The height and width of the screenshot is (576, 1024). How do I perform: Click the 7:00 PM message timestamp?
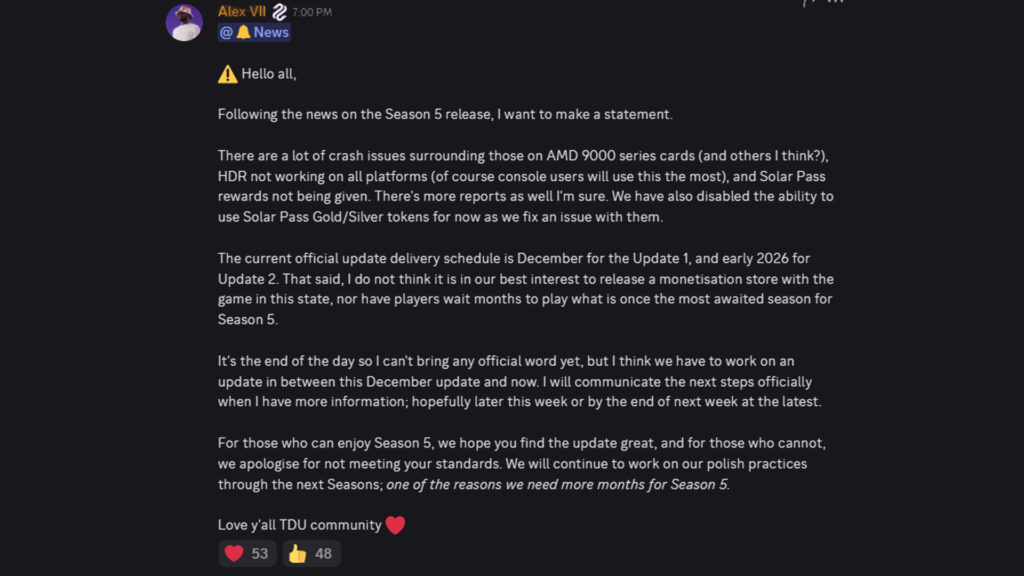312,13
